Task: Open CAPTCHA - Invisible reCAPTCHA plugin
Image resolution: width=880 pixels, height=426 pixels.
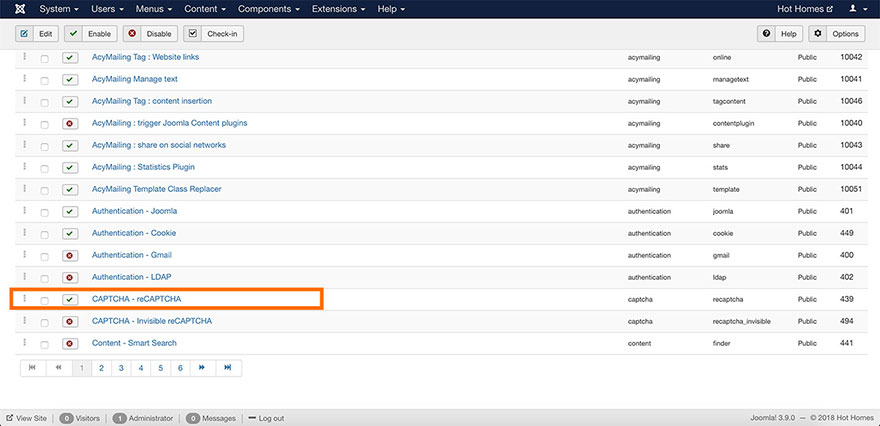Action: pyautogui.click(x=152, y=321)
